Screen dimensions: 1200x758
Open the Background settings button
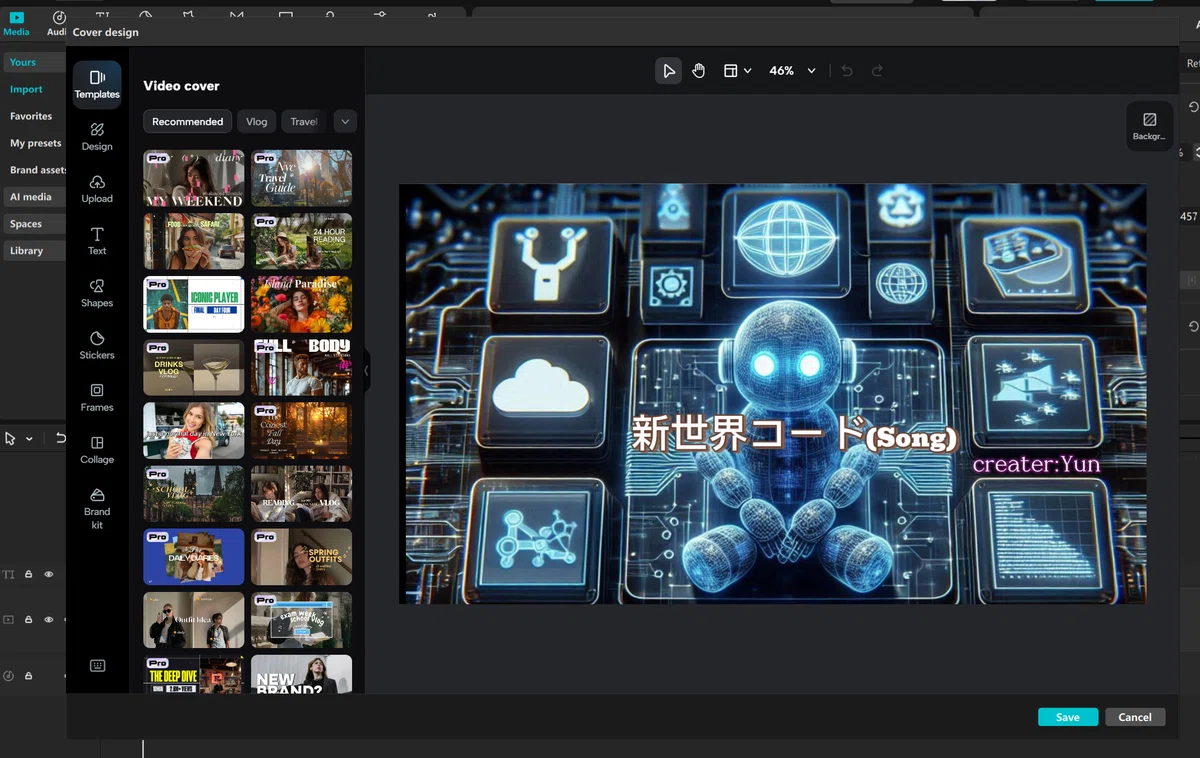pyautogui.click(x=1149, y=126)
